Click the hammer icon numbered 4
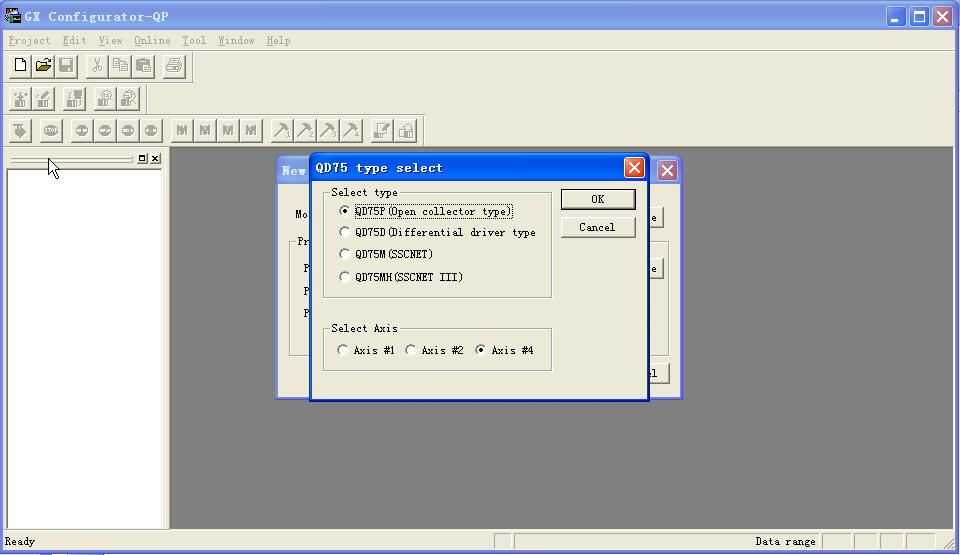The height and width of the screenshot is (555, 960). 351,130
